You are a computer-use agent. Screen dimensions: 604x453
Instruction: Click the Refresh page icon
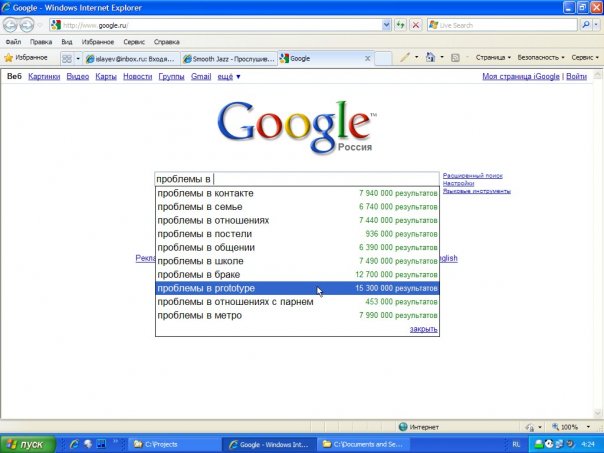point(400,25)
